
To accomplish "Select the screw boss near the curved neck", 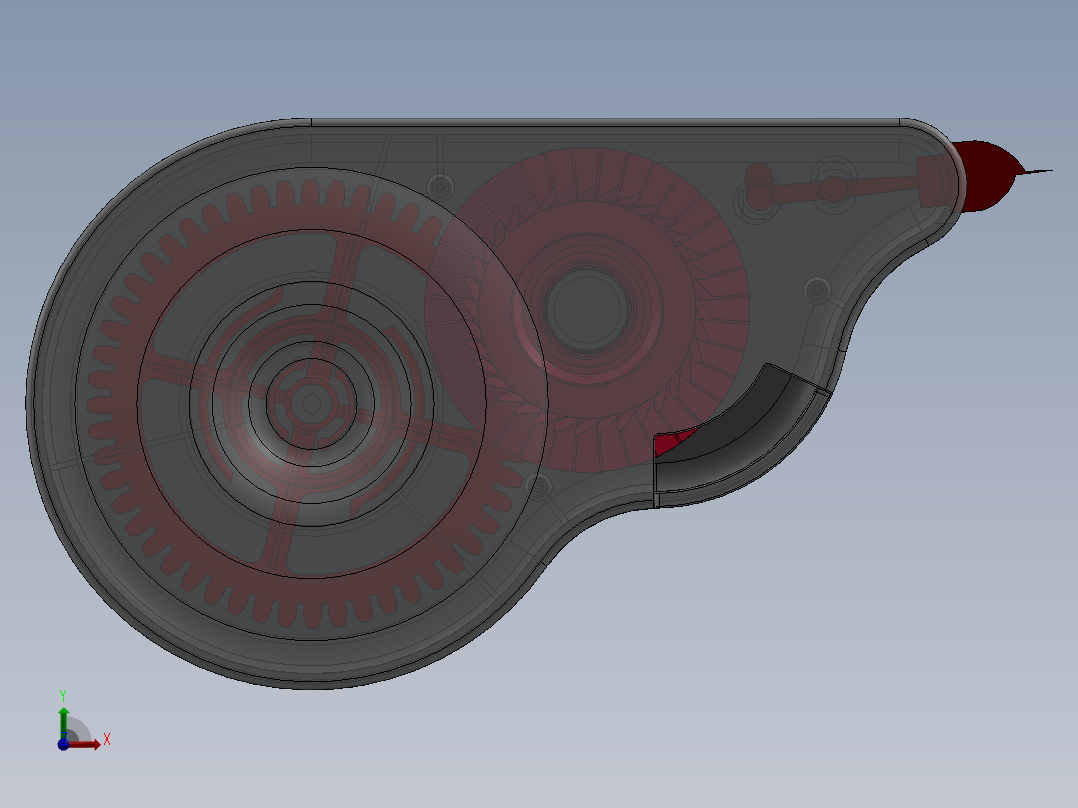I will tap(817, 291).
